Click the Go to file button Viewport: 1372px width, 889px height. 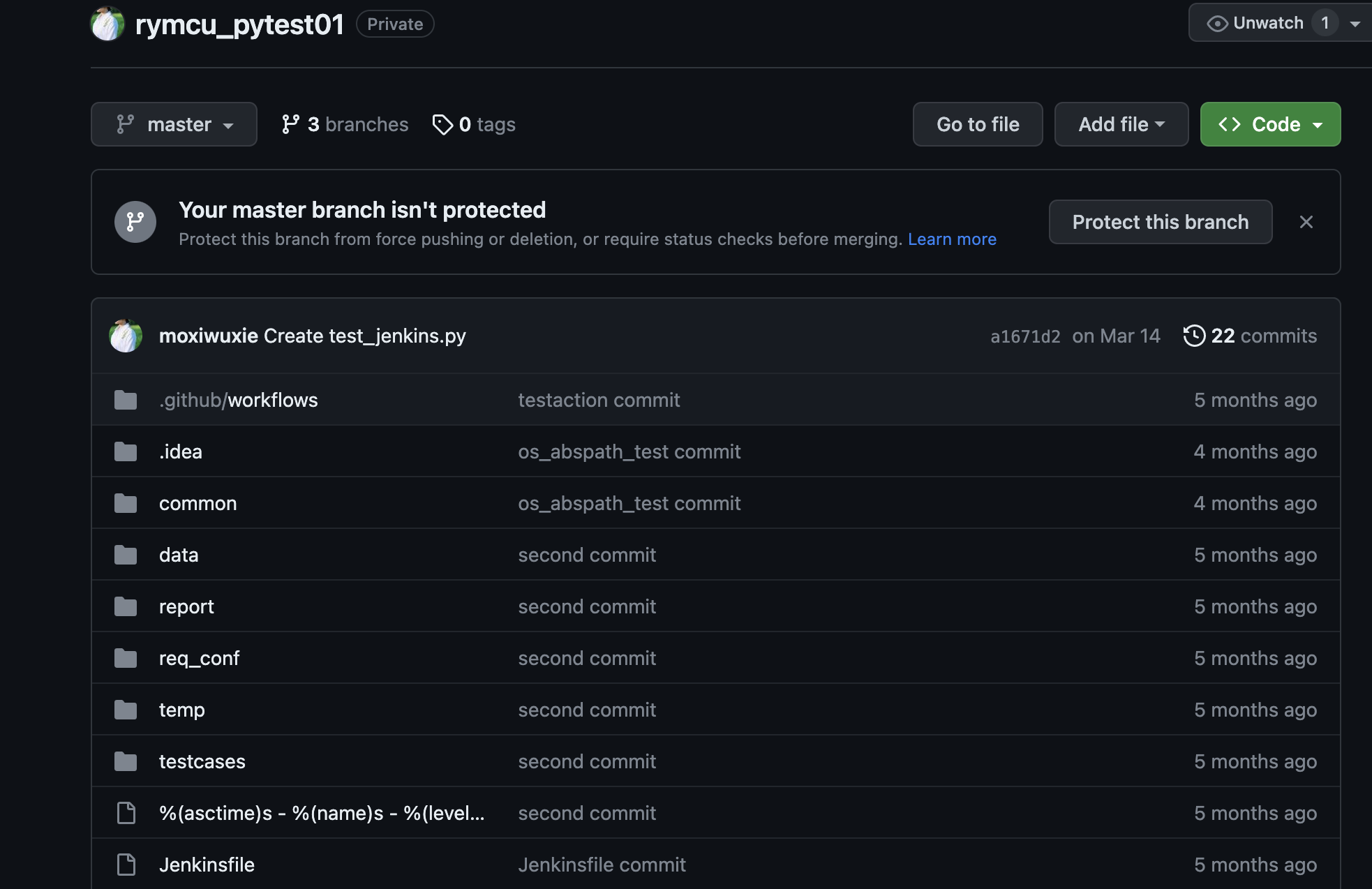pos(978,124)
